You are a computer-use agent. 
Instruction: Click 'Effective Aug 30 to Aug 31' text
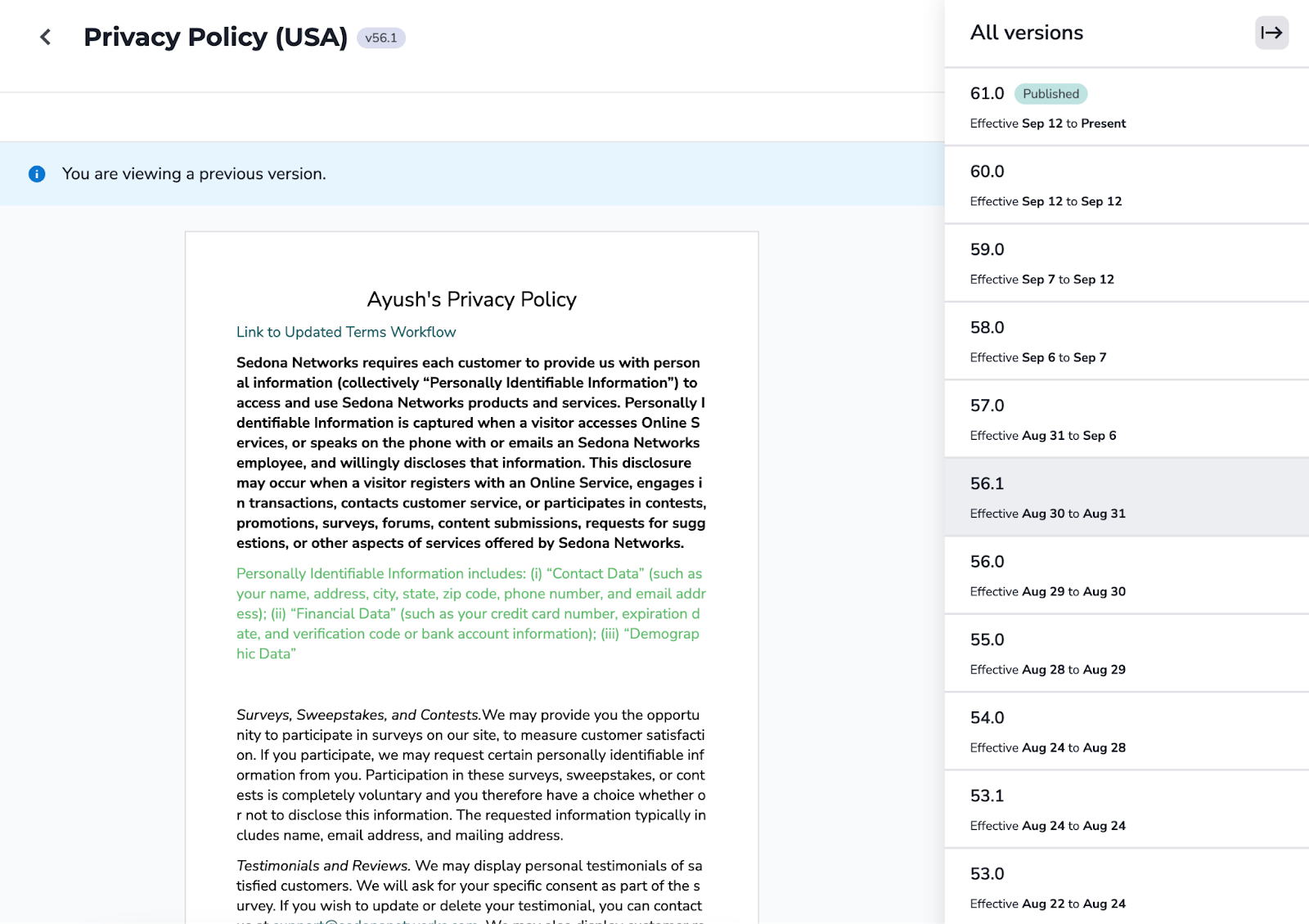(1048, 514)
